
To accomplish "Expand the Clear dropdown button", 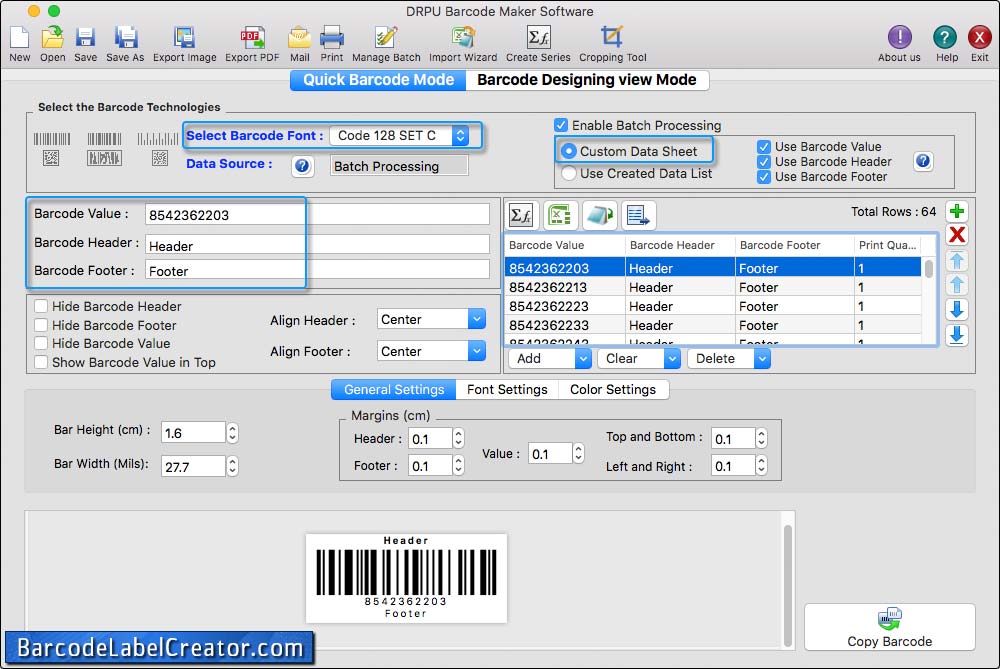I will [672, 359].
